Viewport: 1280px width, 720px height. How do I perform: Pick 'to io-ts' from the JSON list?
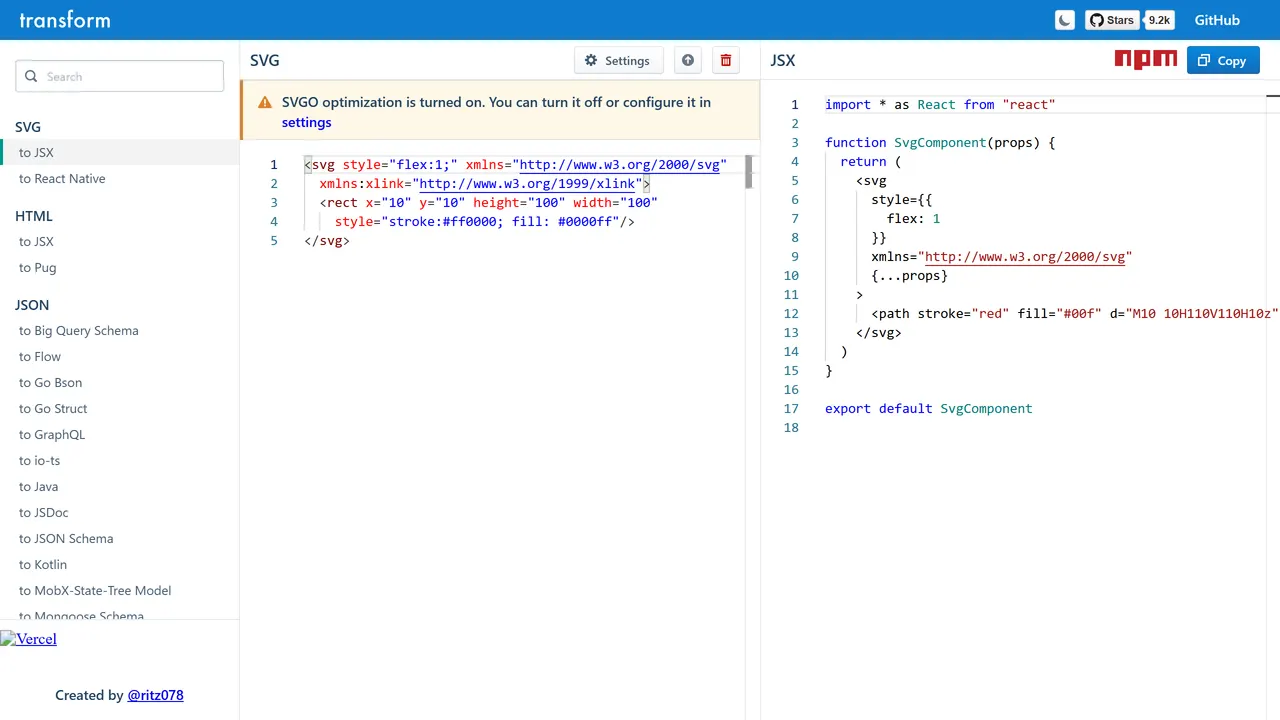(x=120, y=460)
